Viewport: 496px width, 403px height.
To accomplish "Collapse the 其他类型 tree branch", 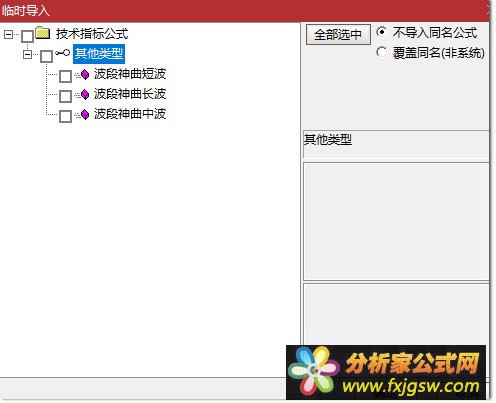I will click(x=27, y=54).
